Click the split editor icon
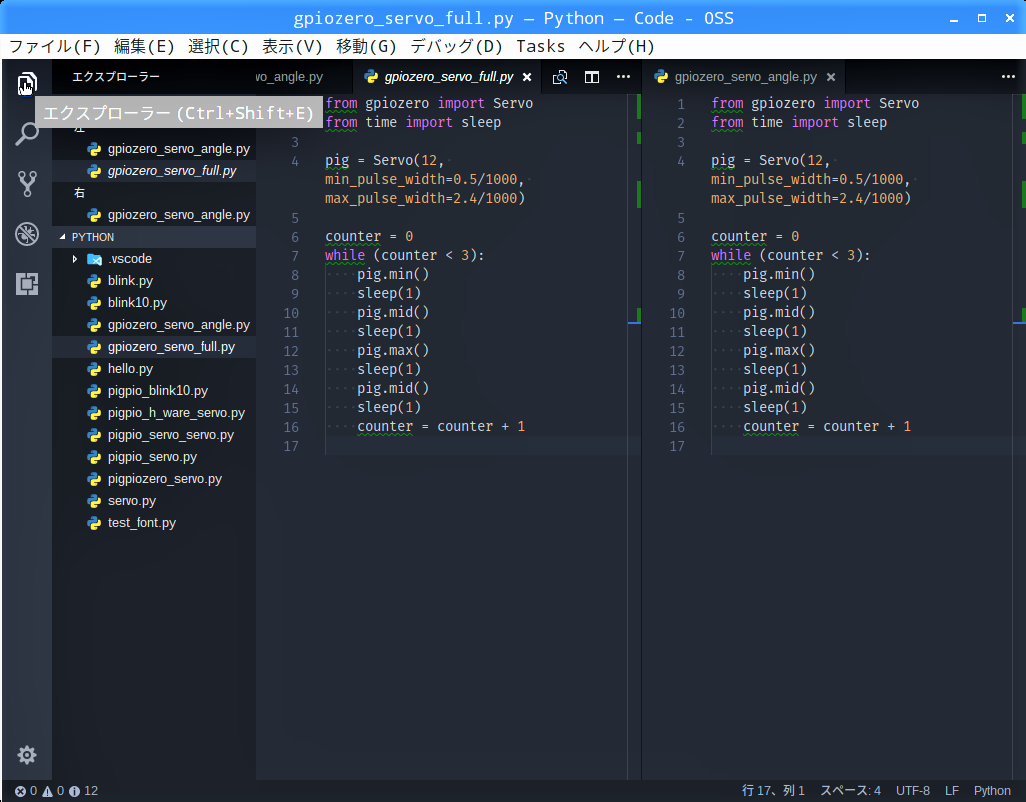Image resolution: width=1026 pixels, height=802 pixels. tap(592, 77)
